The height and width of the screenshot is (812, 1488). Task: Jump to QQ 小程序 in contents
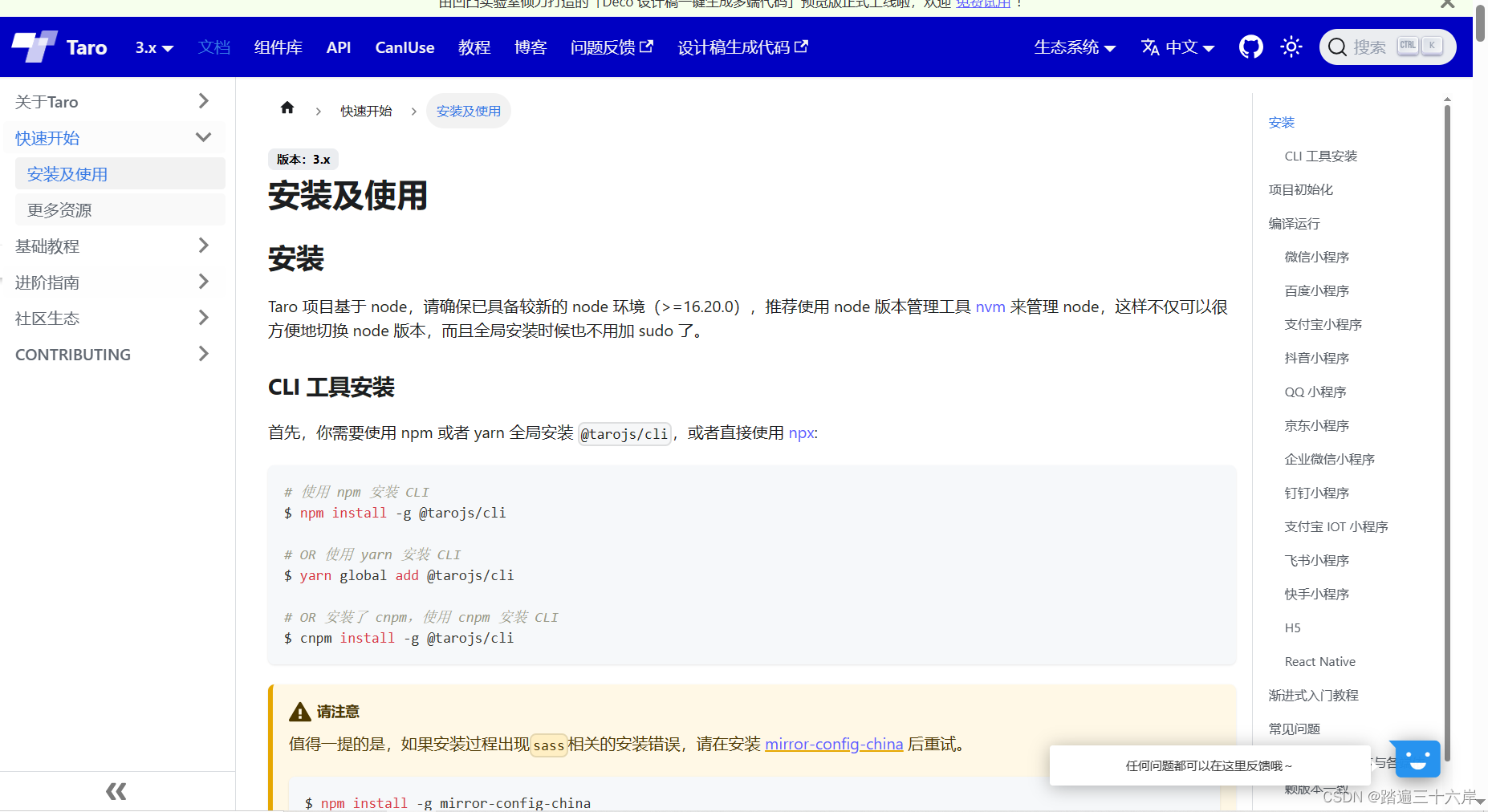(x=1315, y=392)
